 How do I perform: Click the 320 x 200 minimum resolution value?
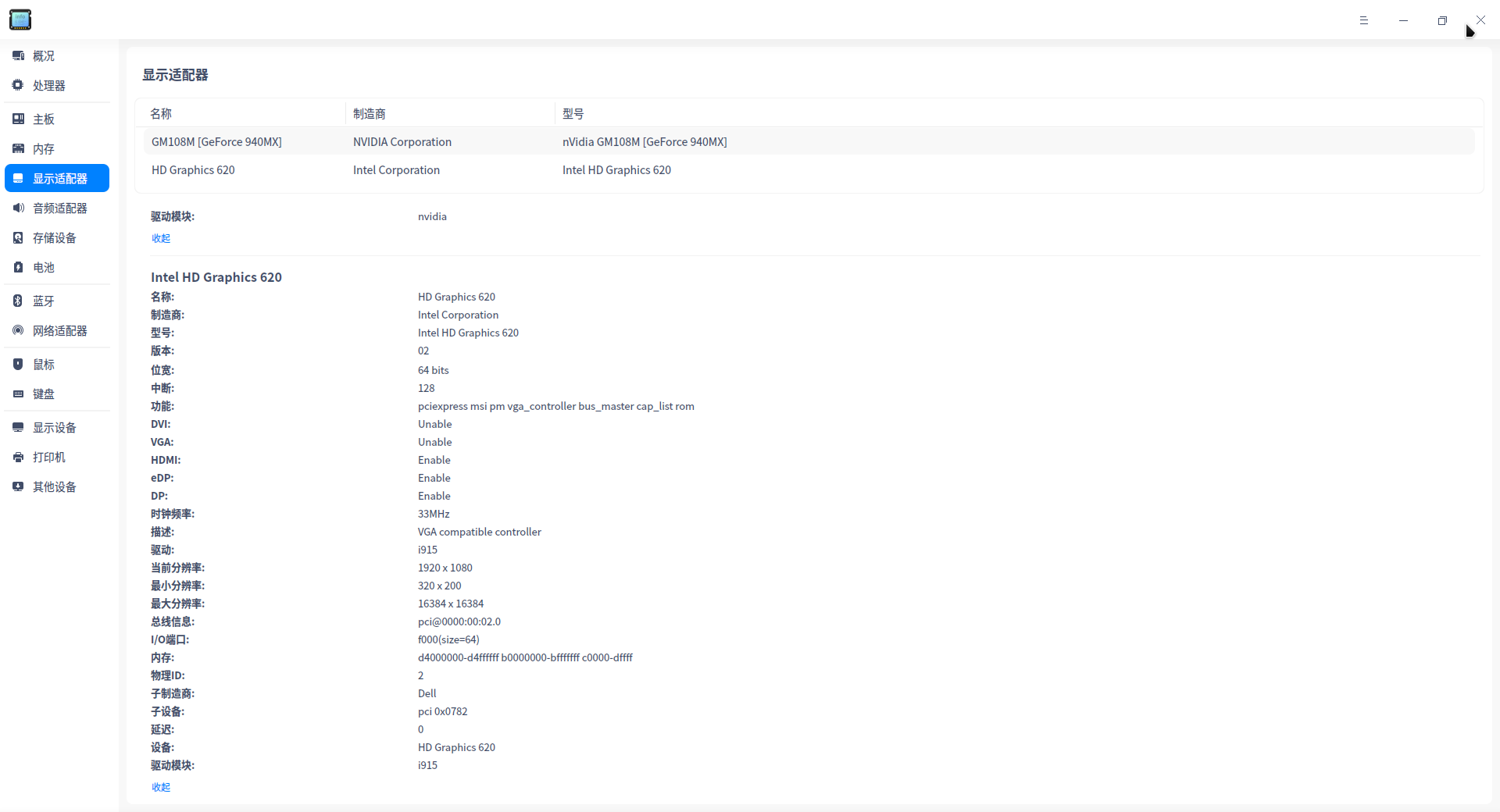(440, 586)
